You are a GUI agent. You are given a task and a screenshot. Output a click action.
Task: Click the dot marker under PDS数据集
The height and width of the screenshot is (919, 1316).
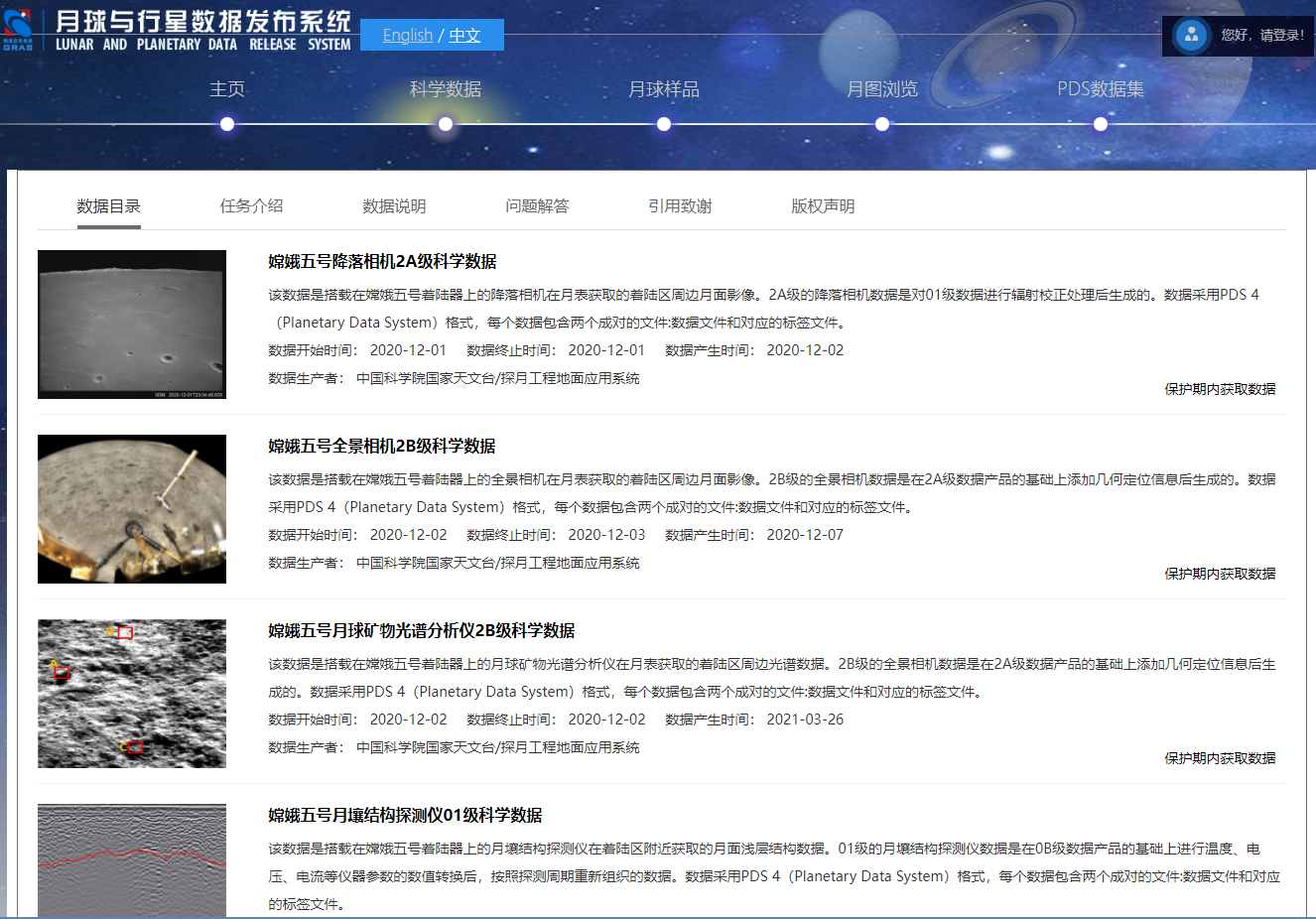(x=1101, y=124)
